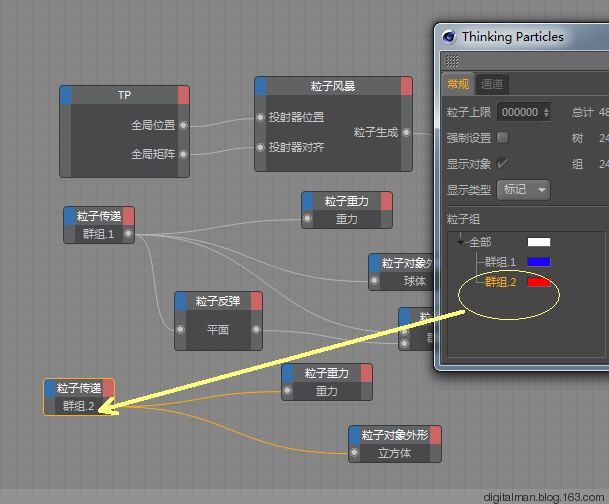Viewport: 609px width, 504px height.
Task: Click 重力 input port wired to 群组.1
Action: pyautogui.click(x=307, y=219)
